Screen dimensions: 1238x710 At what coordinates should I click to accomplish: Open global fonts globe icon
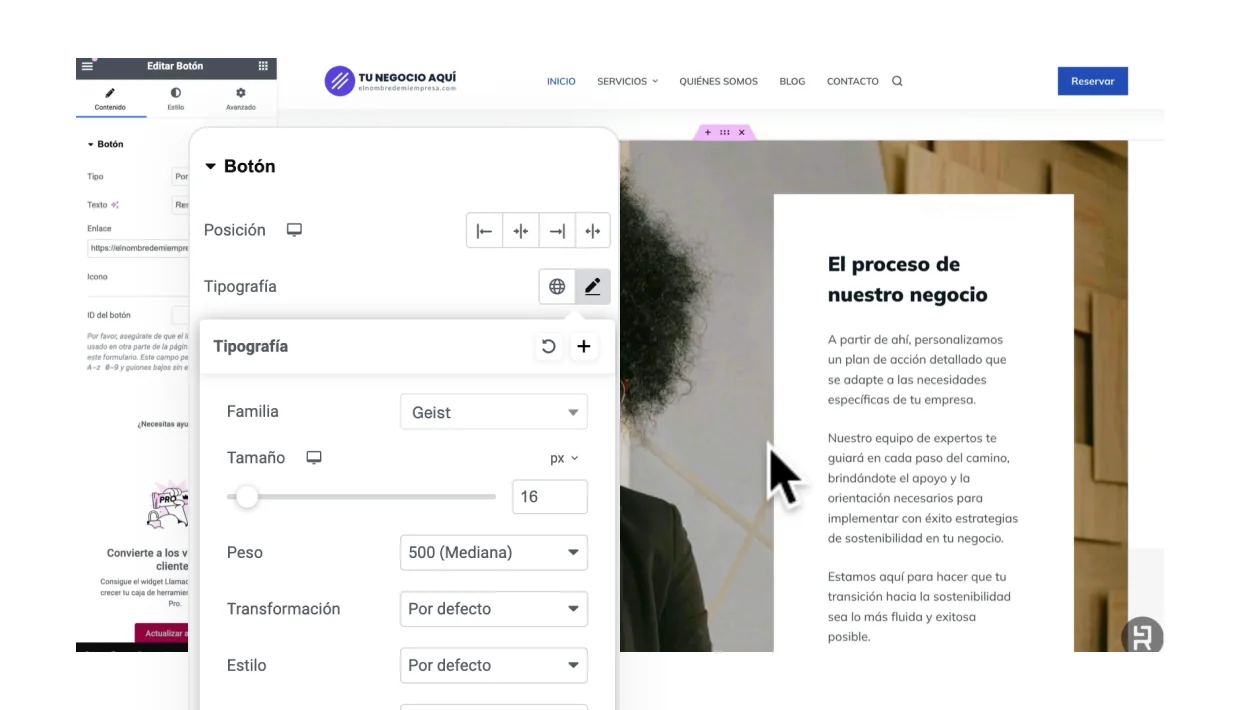click(x=557, y=287)
